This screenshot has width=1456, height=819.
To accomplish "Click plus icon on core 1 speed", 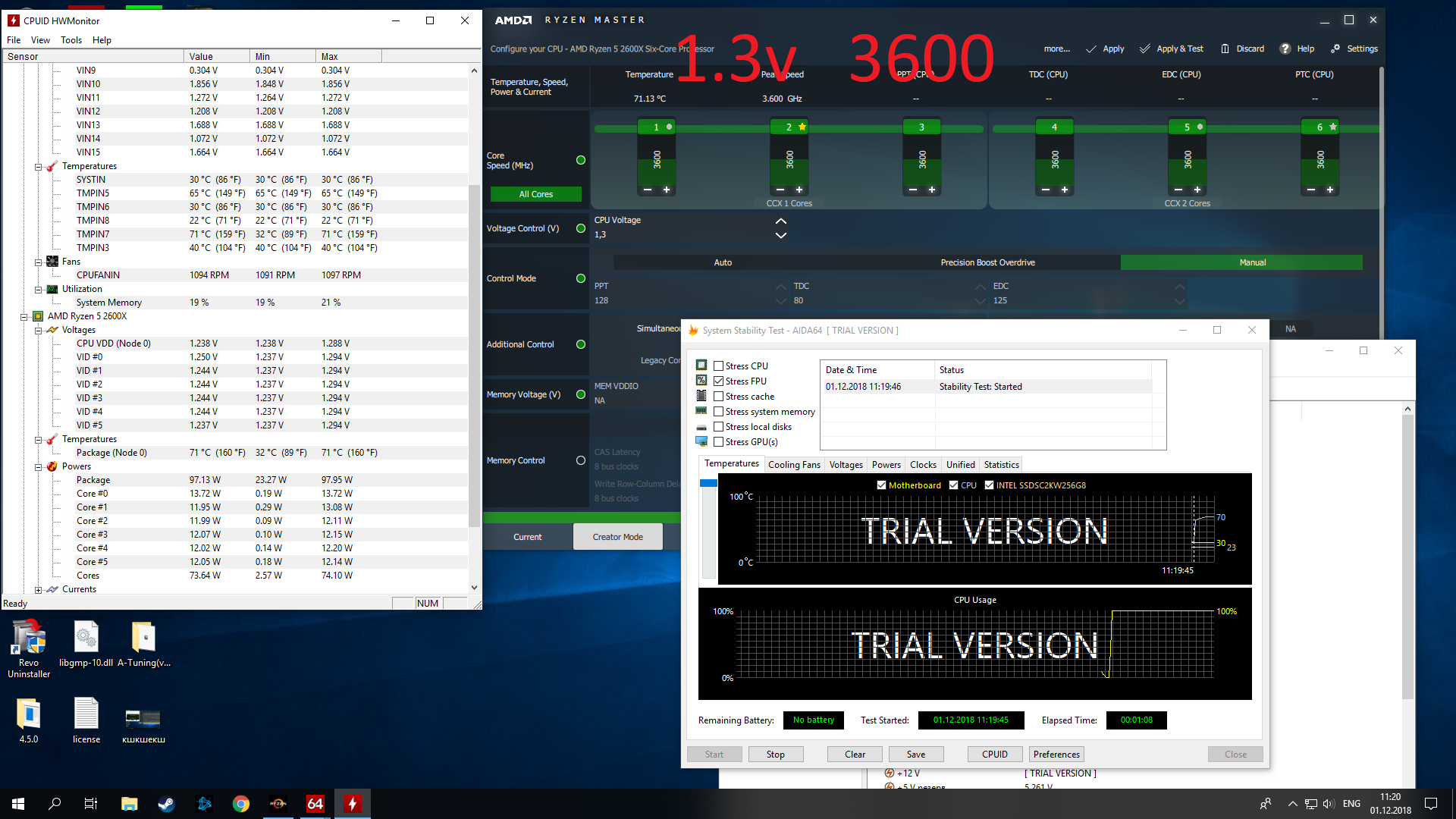I will pos(667,190).
